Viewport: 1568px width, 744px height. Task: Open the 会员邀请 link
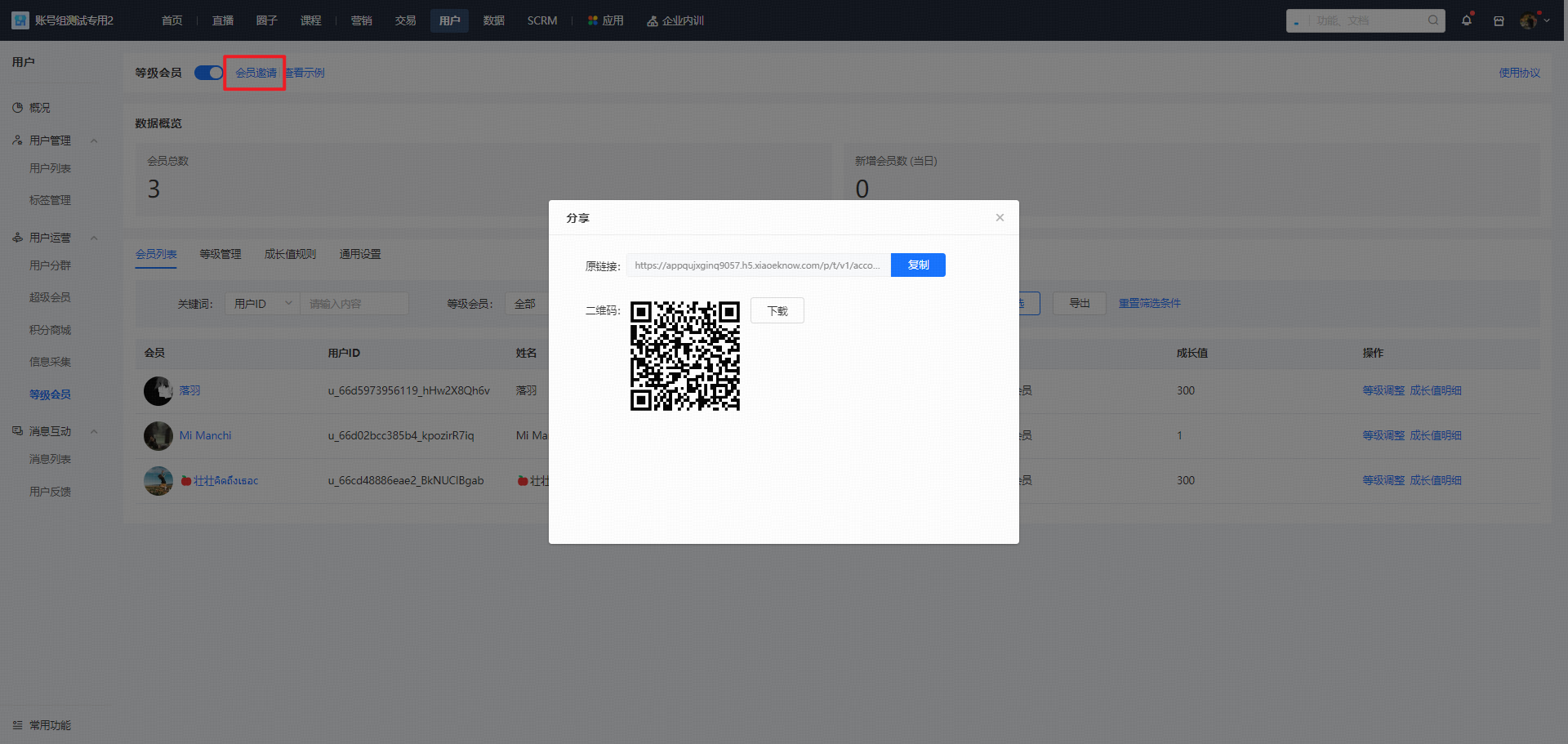pyautogui.click(x=256, y=73)
